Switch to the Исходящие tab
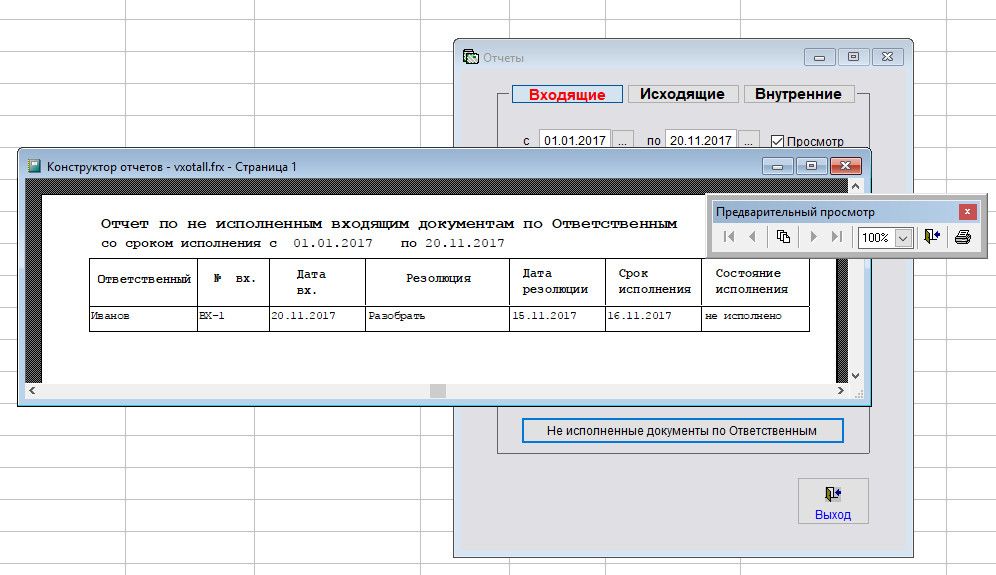Viewport: 996px width, 575px height. [x=682, y=94]
